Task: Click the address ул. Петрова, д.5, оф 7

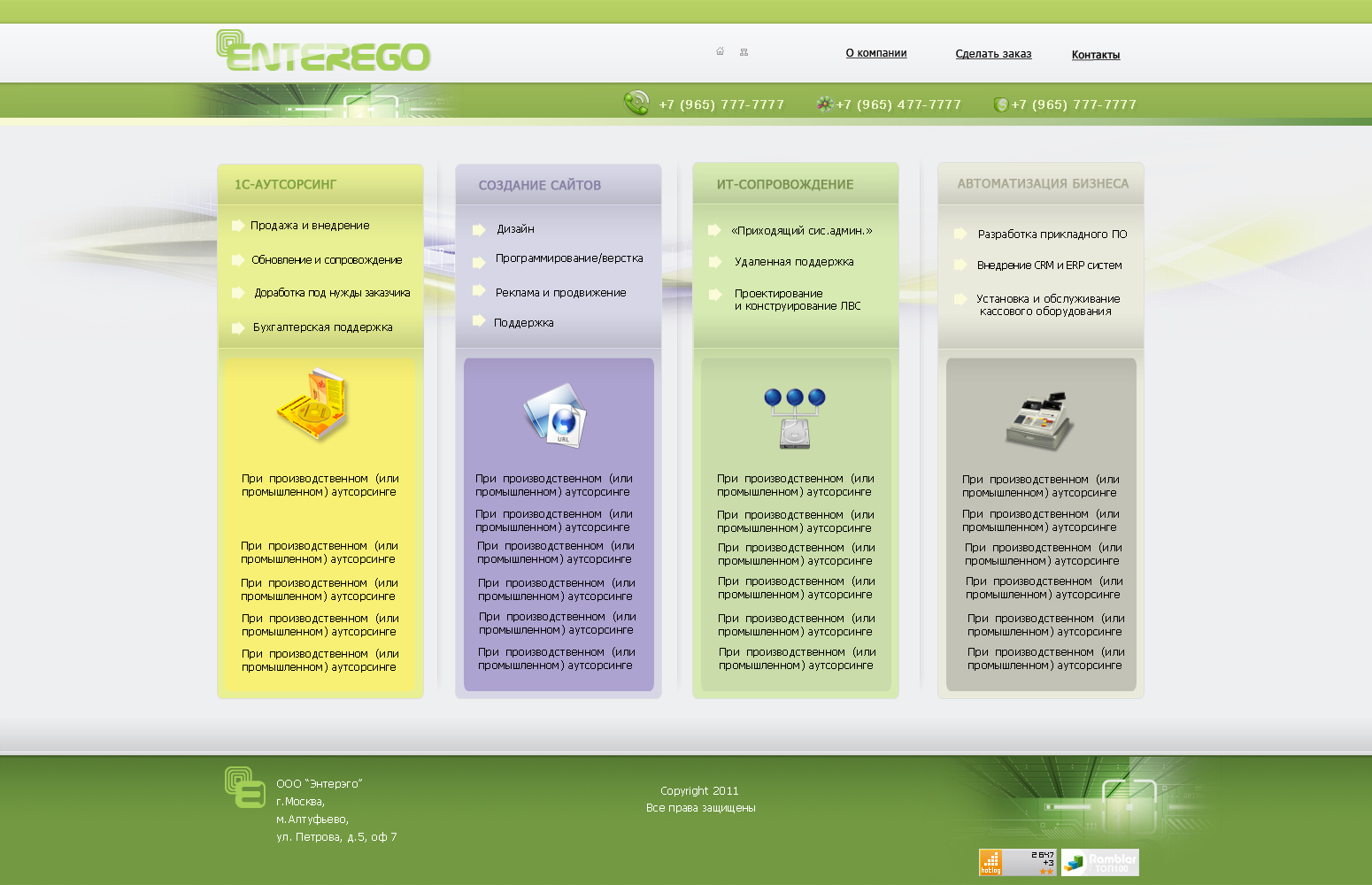Action: [x=336, y=837]
